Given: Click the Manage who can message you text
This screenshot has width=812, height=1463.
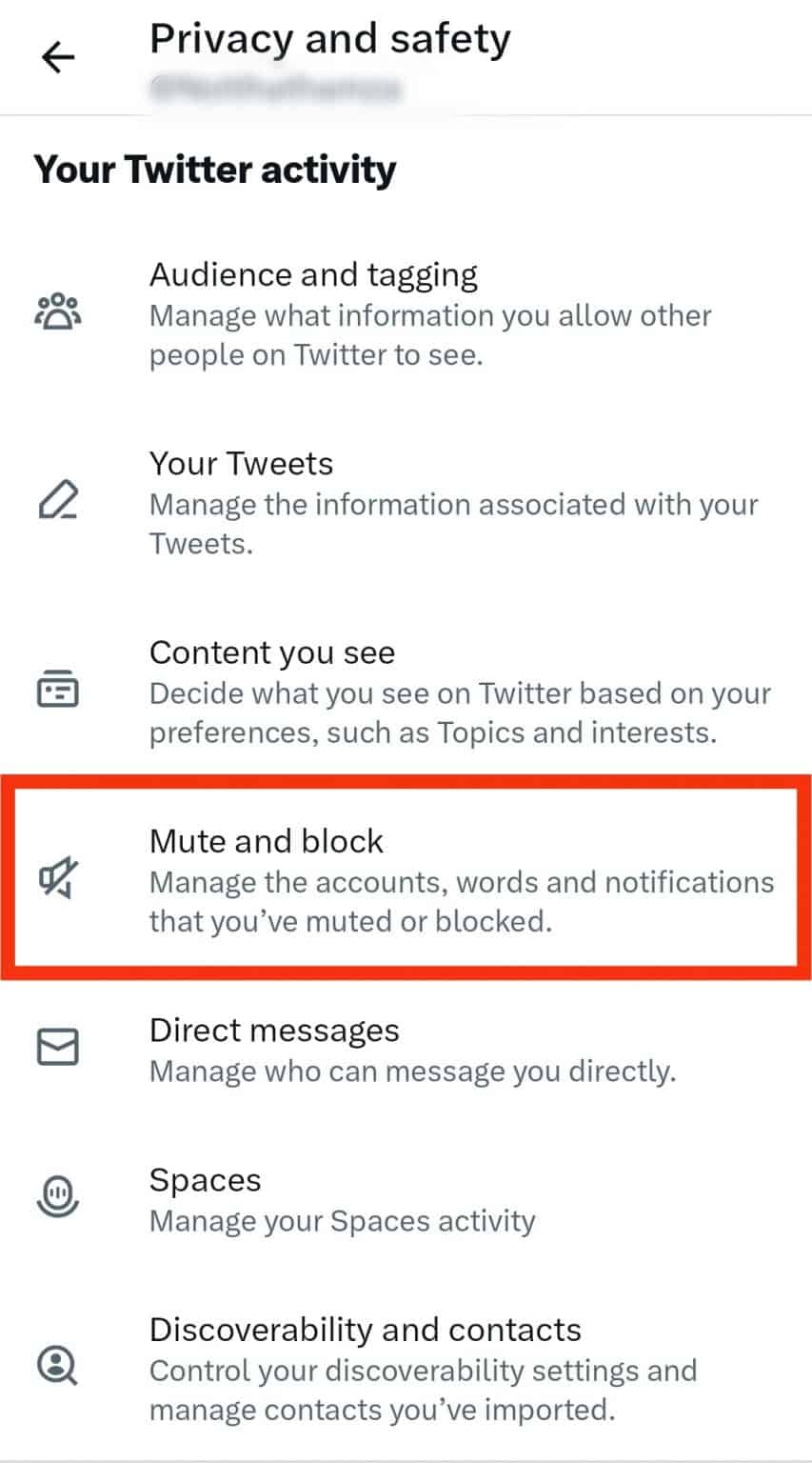Looking at the screenshot, I should 412,1071.
